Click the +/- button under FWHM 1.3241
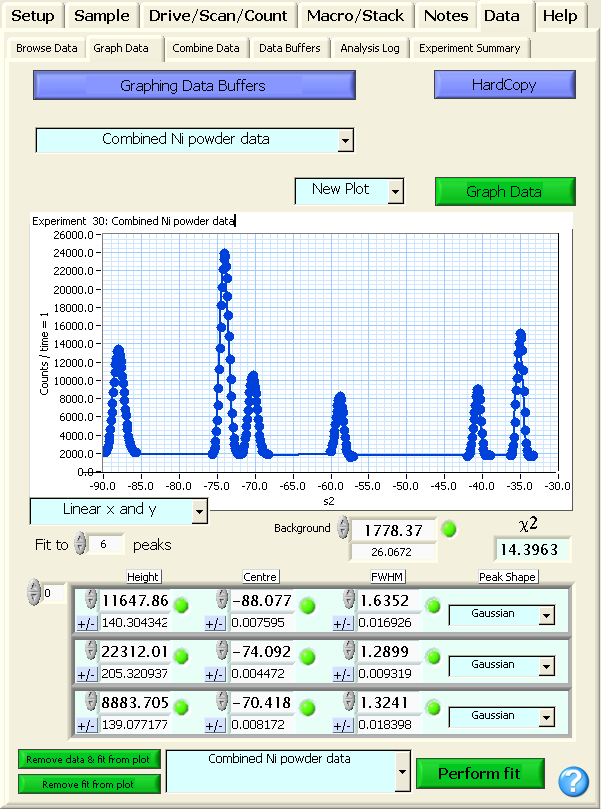This screenshot has height=809, width=601. coord(343,725)
